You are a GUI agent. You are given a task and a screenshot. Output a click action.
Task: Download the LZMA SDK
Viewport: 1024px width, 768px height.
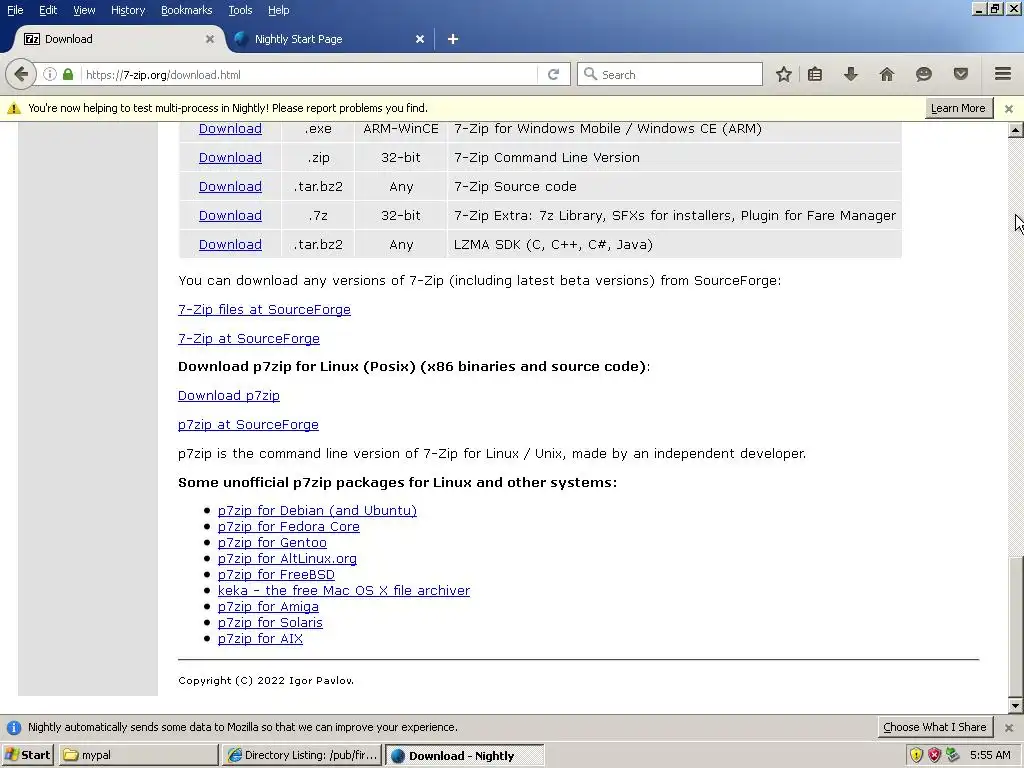[x=230, y=244]
